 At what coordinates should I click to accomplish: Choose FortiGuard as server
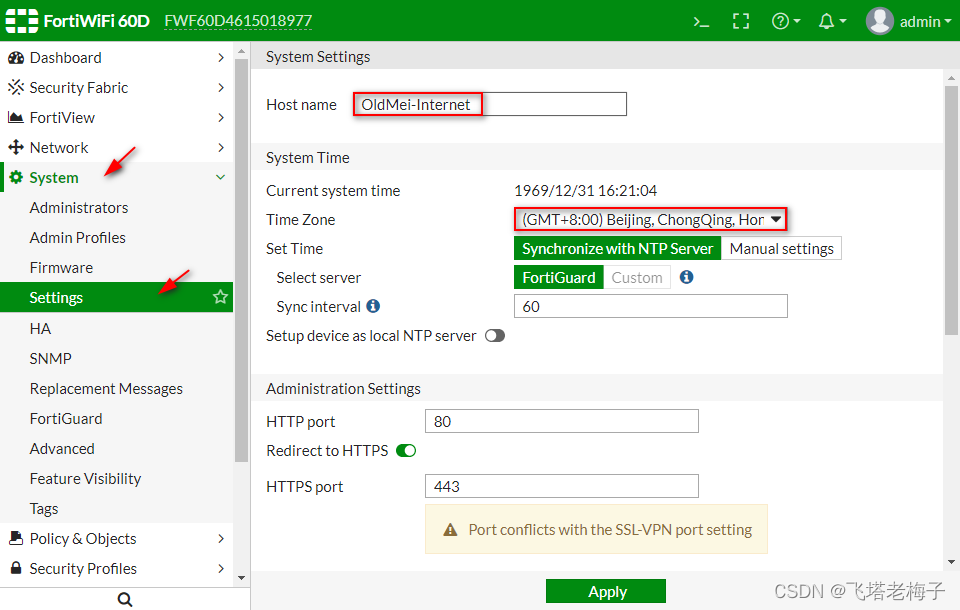558,277
